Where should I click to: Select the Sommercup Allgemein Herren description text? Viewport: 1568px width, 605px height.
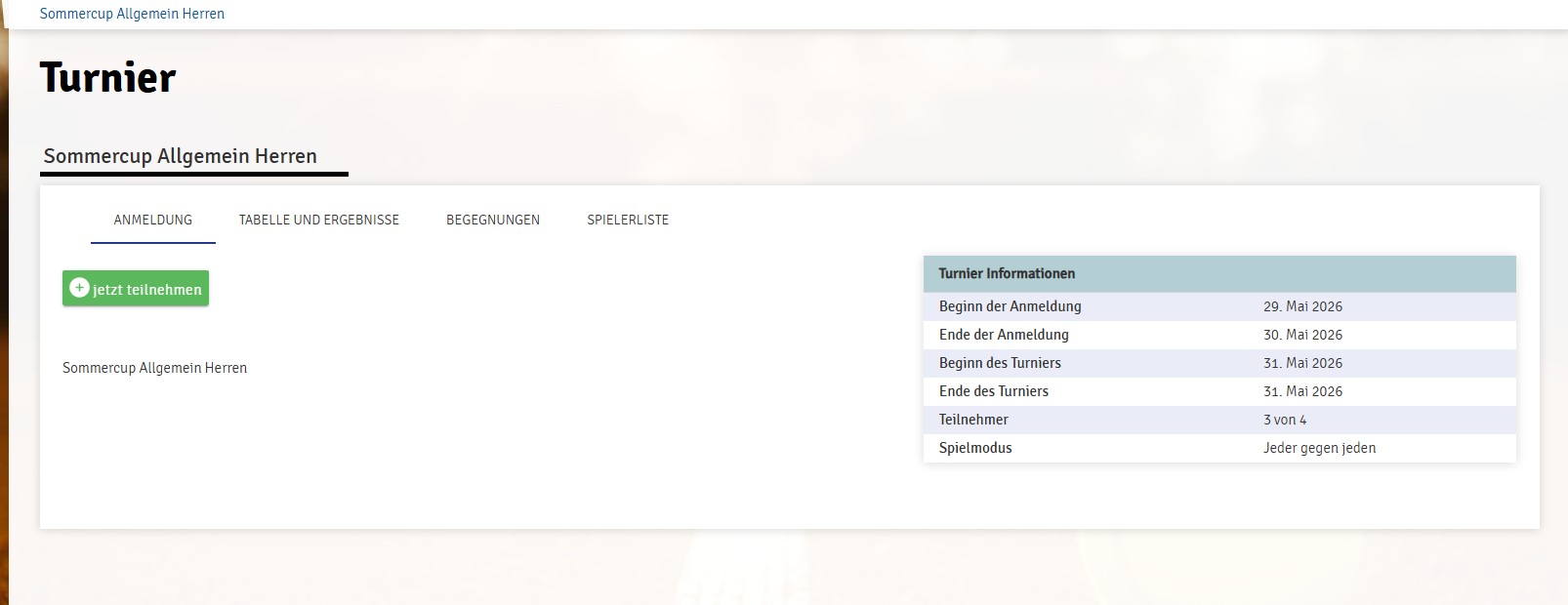(x=154, y=368)
